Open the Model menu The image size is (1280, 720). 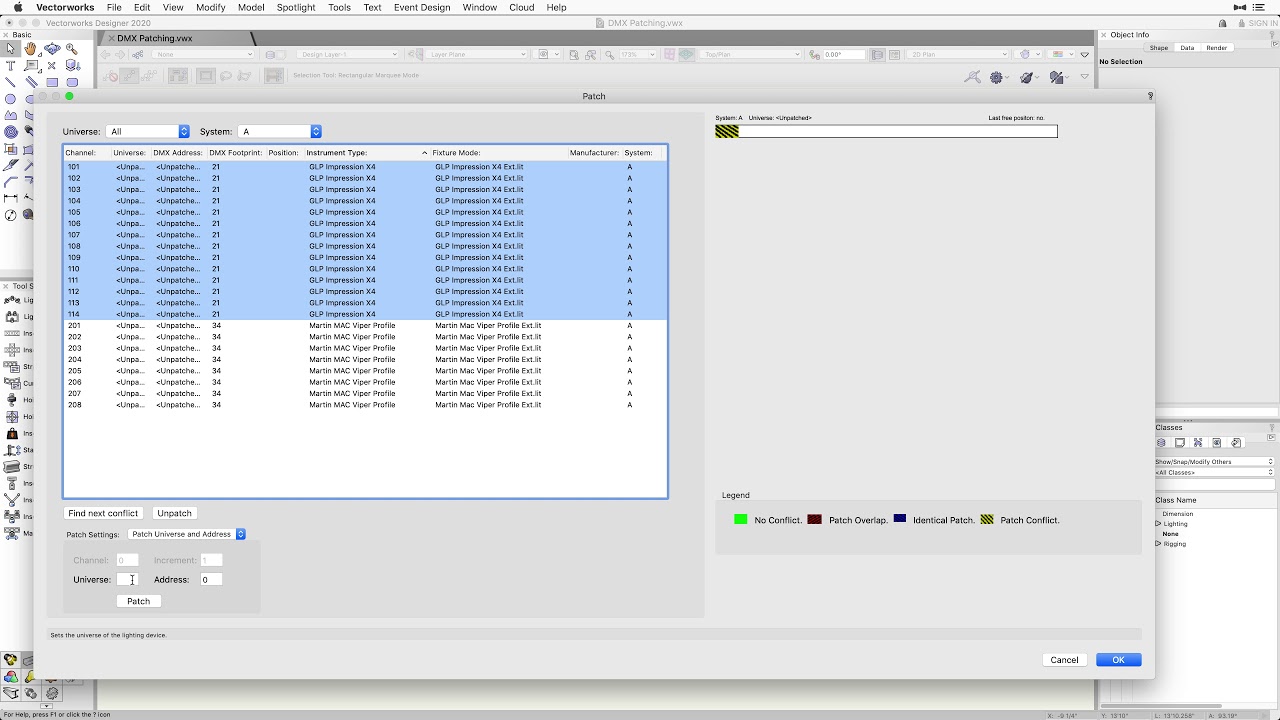point(251,7)
